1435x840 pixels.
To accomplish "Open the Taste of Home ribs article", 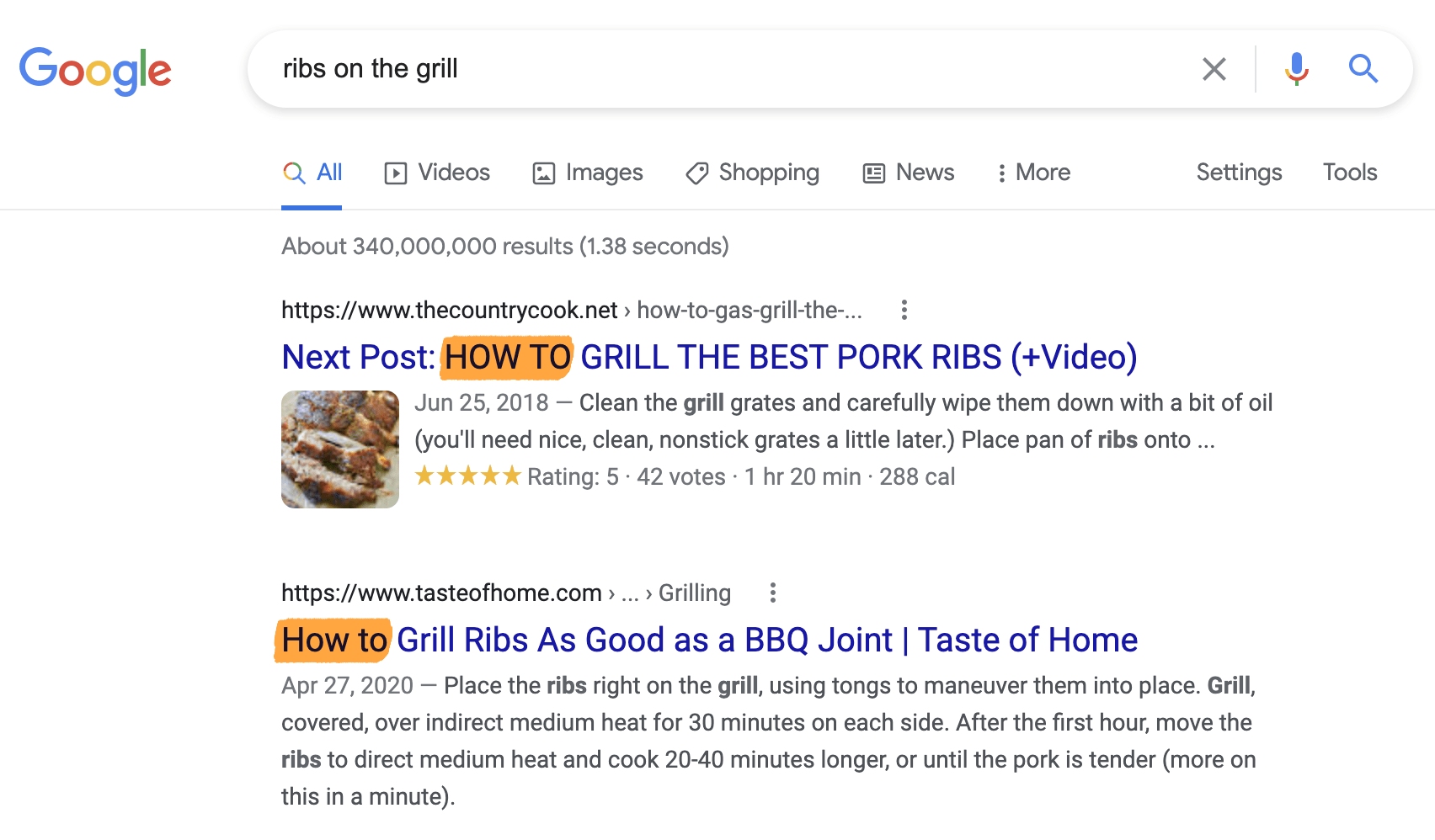I will tap(709, 641).
